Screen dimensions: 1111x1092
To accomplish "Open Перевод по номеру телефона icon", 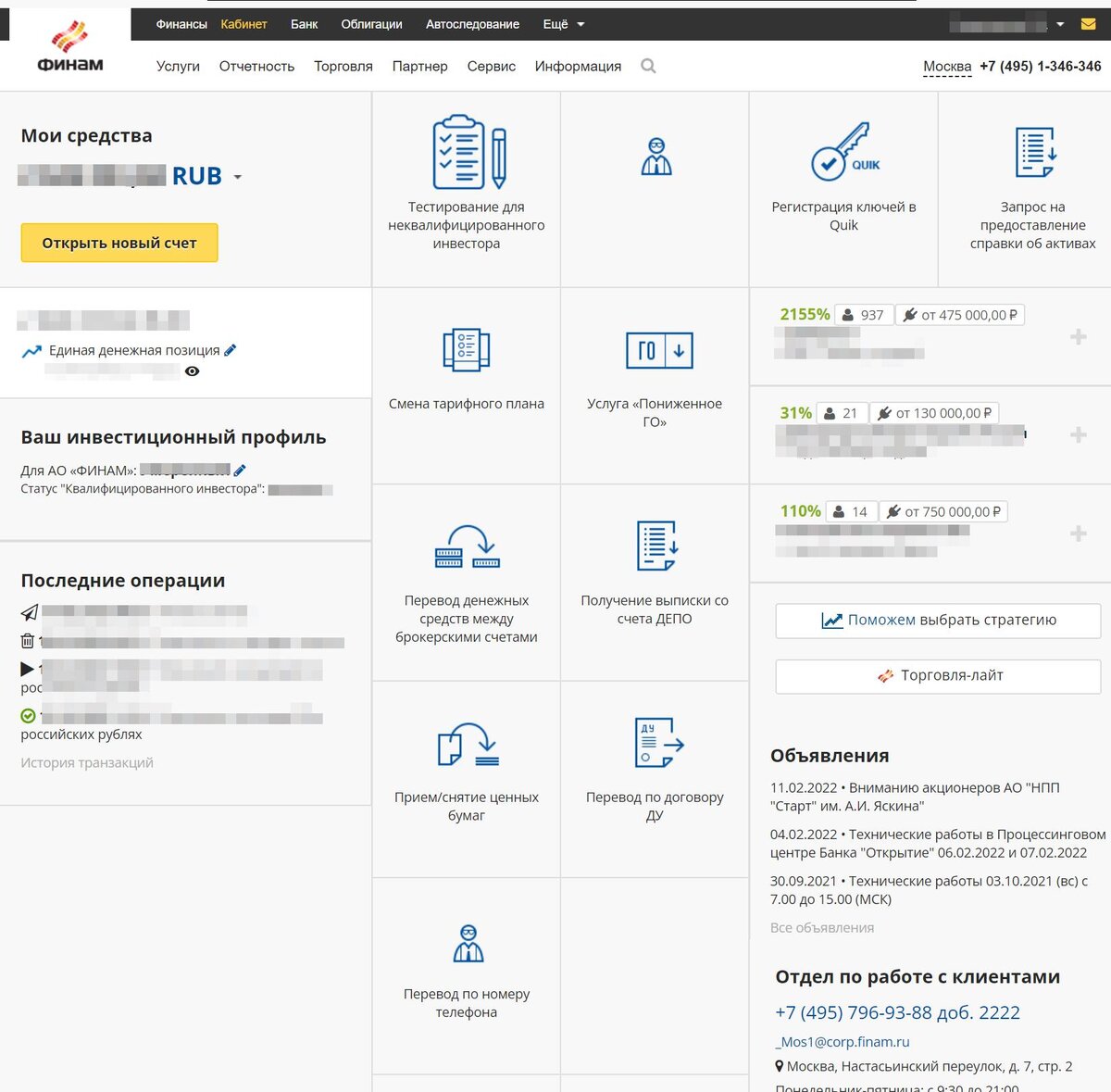I will click(x=468, y=943).
